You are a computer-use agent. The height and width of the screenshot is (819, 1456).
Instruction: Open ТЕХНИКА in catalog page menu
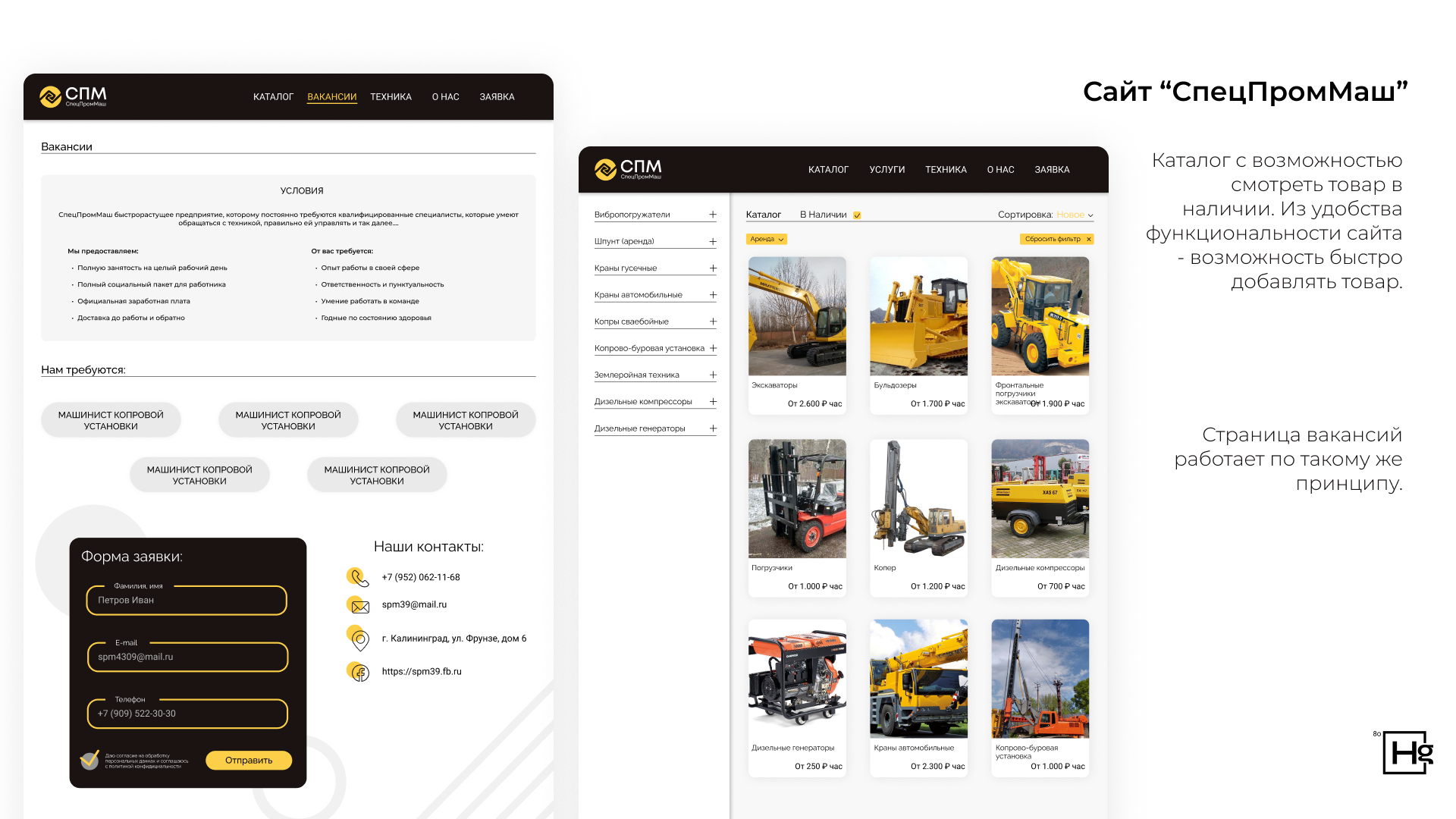point(946,170)
